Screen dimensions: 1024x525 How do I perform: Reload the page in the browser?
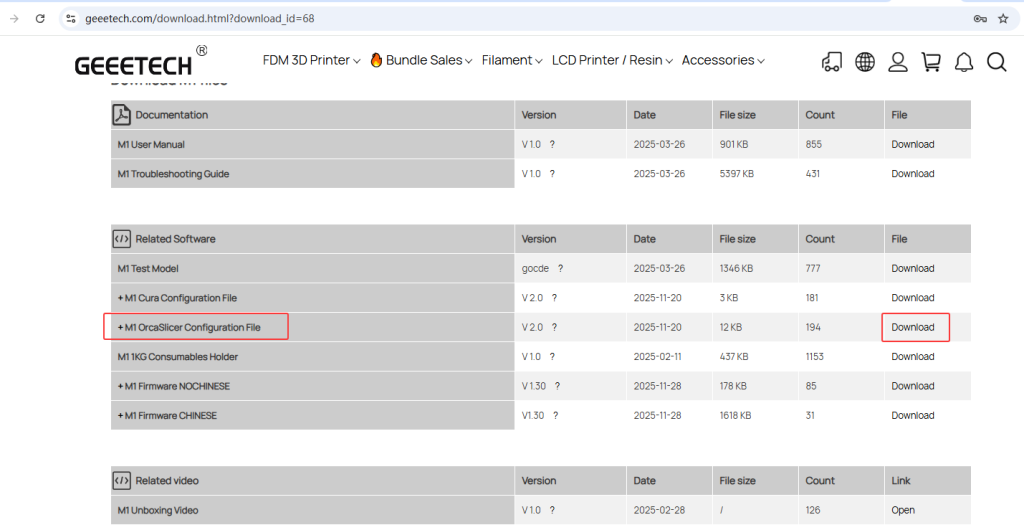coord(40,18)
